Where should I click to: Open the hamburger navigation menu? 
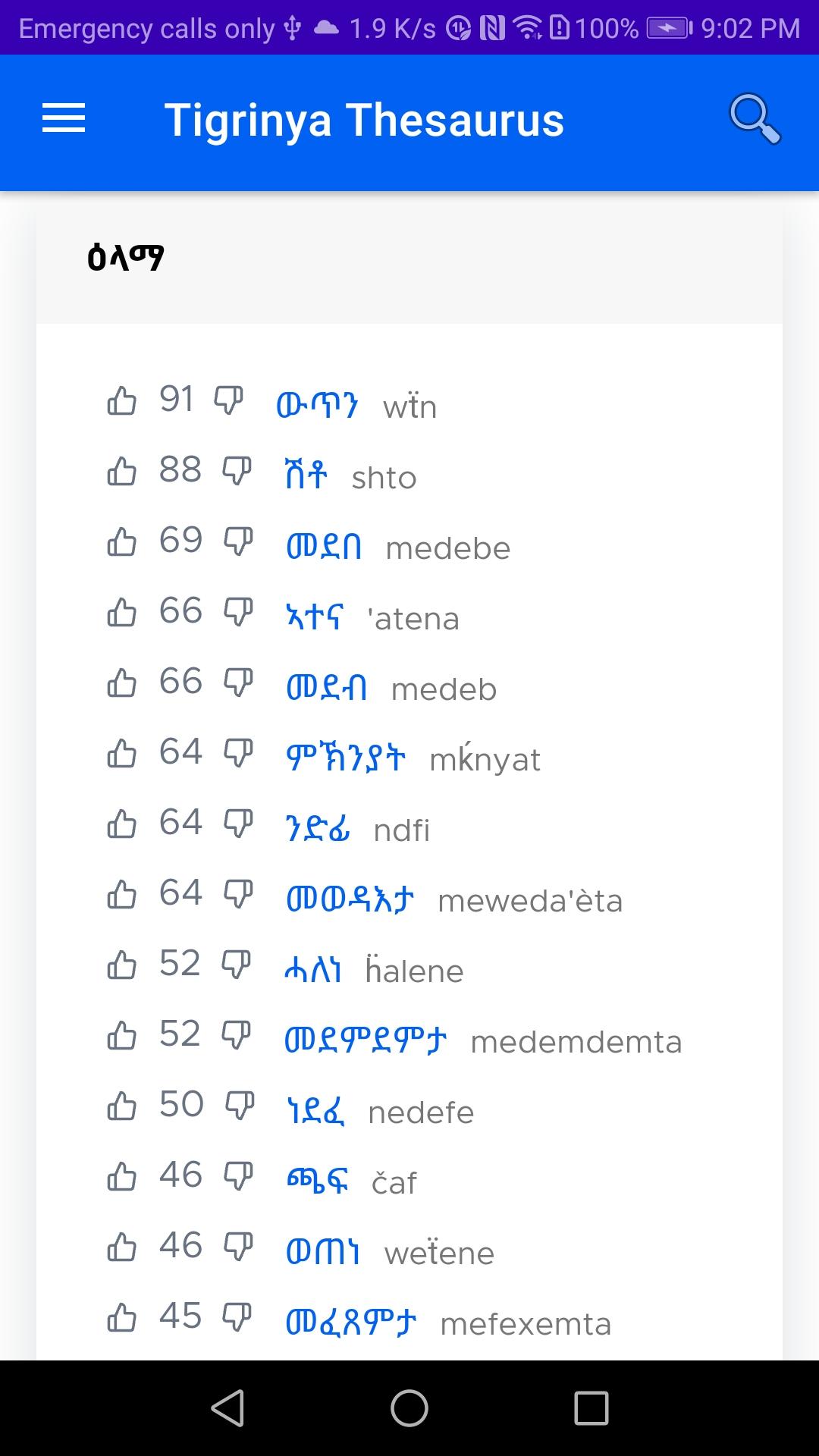click(64, 119)
